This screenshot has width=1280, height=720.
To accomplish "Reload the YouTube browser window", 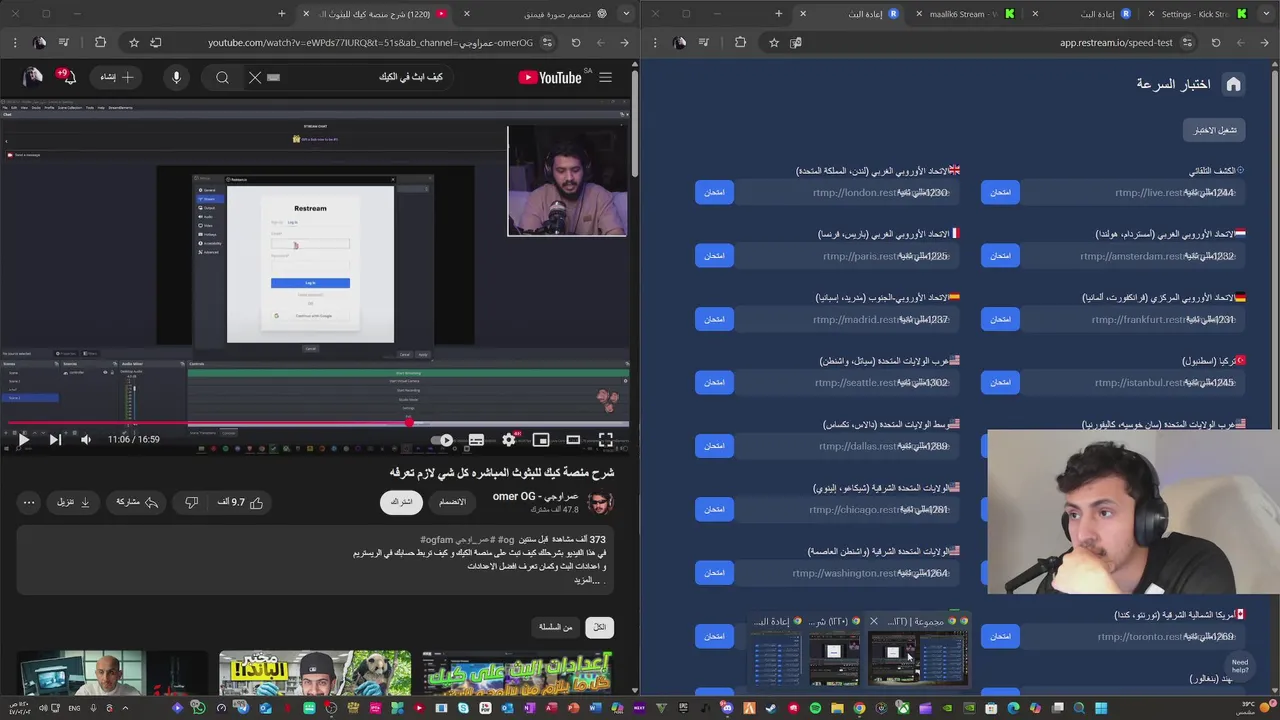I will pyautogui.click(x=576, y=43).
